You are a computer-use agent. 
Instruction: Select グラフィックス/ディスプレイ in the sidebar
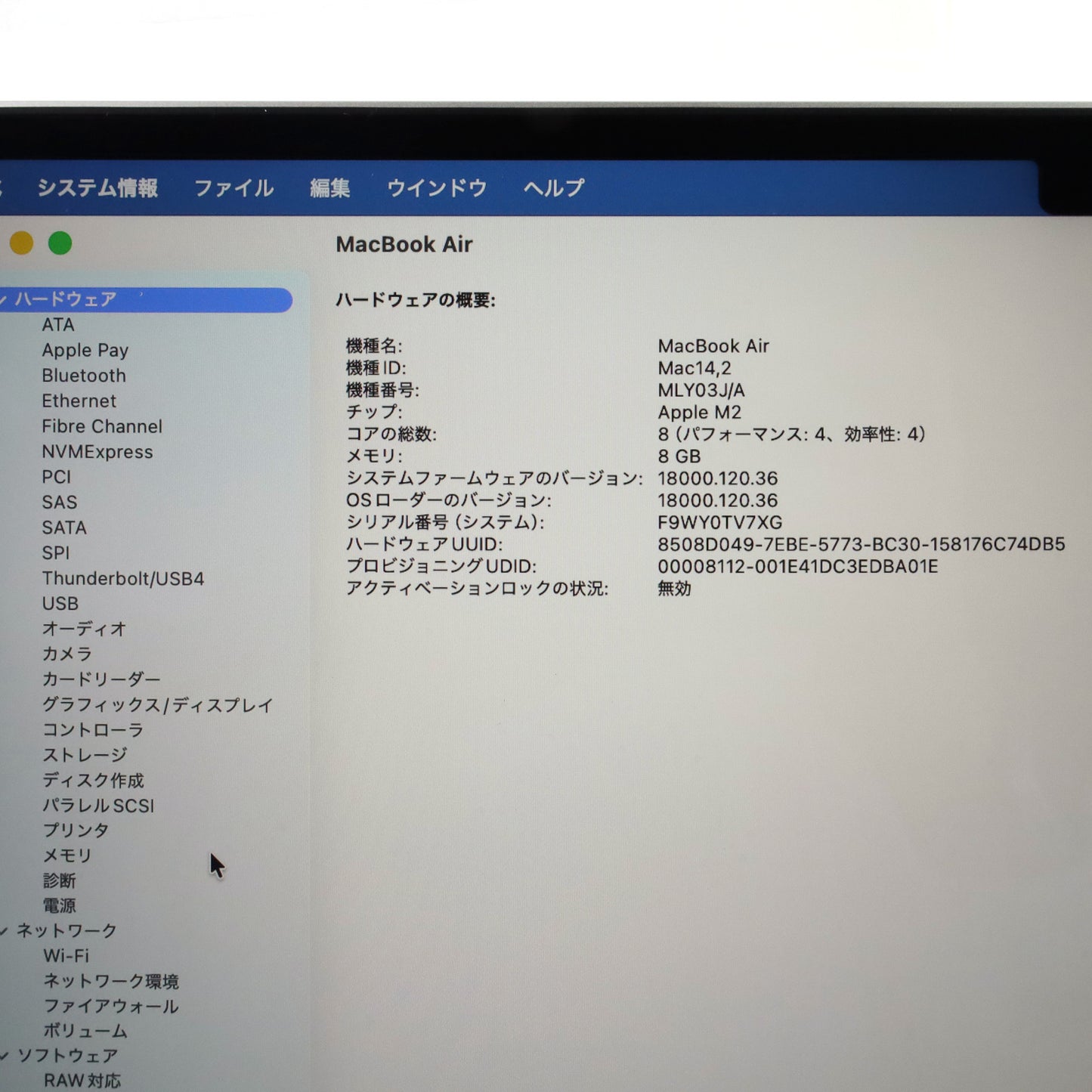pyautogui.click(x=158, y=705)
